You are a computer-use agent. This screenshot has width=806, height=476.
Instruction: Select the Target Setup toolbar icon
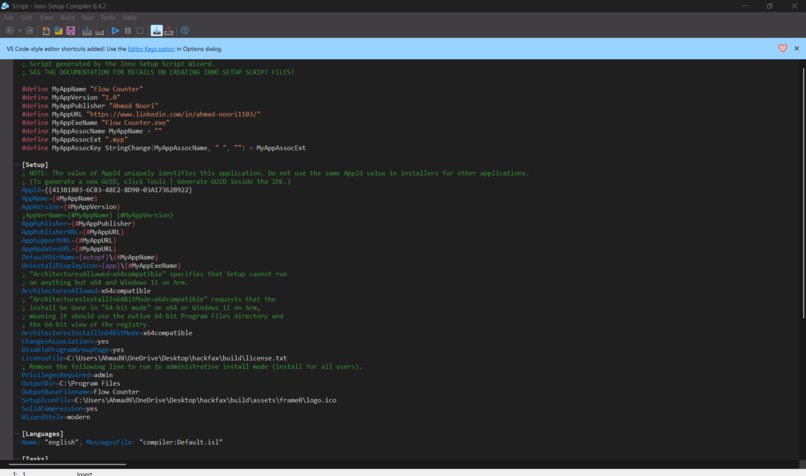coord(156,31)
